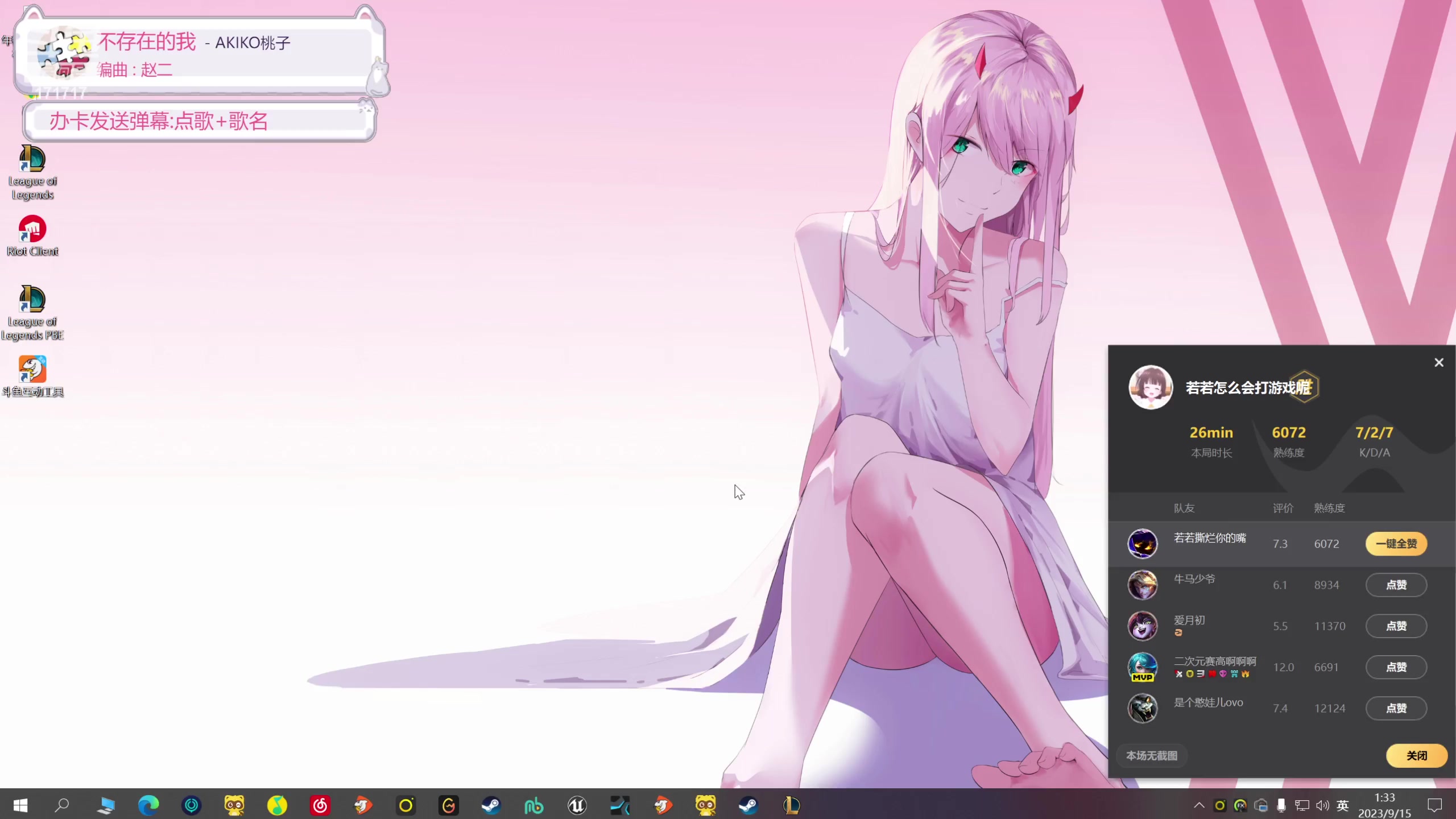Open the League of Legends desktop shortcut
1456x819 pixels.
point(32,172)
